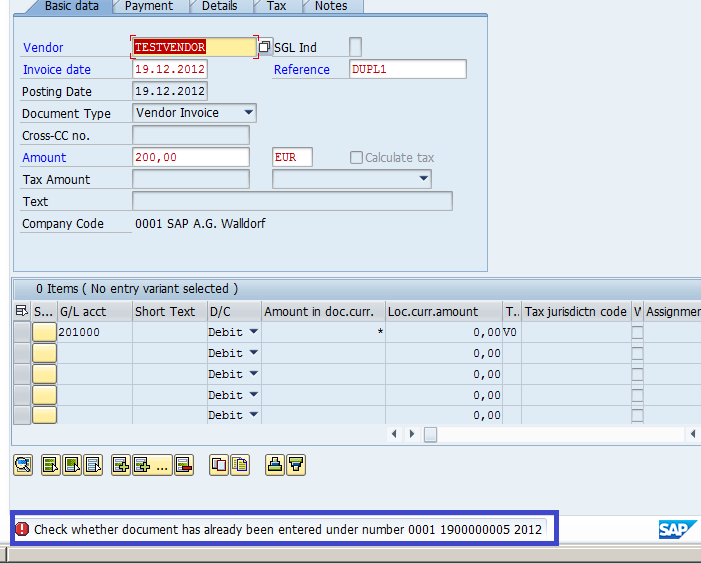Tick the V checkbox in fifth item row
701x564 pixels.
(x=638, y=415)
